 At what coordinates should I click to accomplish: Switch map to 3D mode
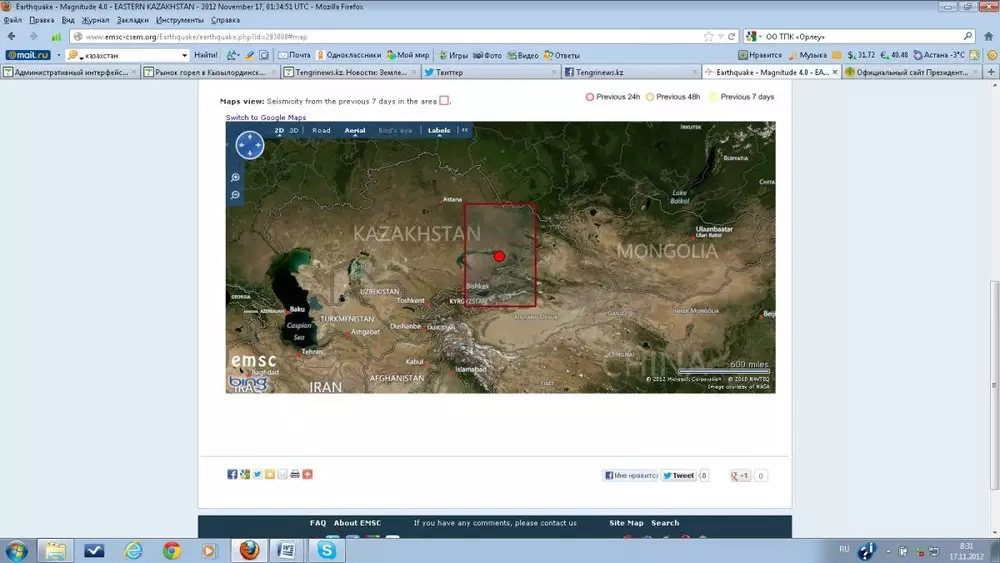(x=294, y=130)
